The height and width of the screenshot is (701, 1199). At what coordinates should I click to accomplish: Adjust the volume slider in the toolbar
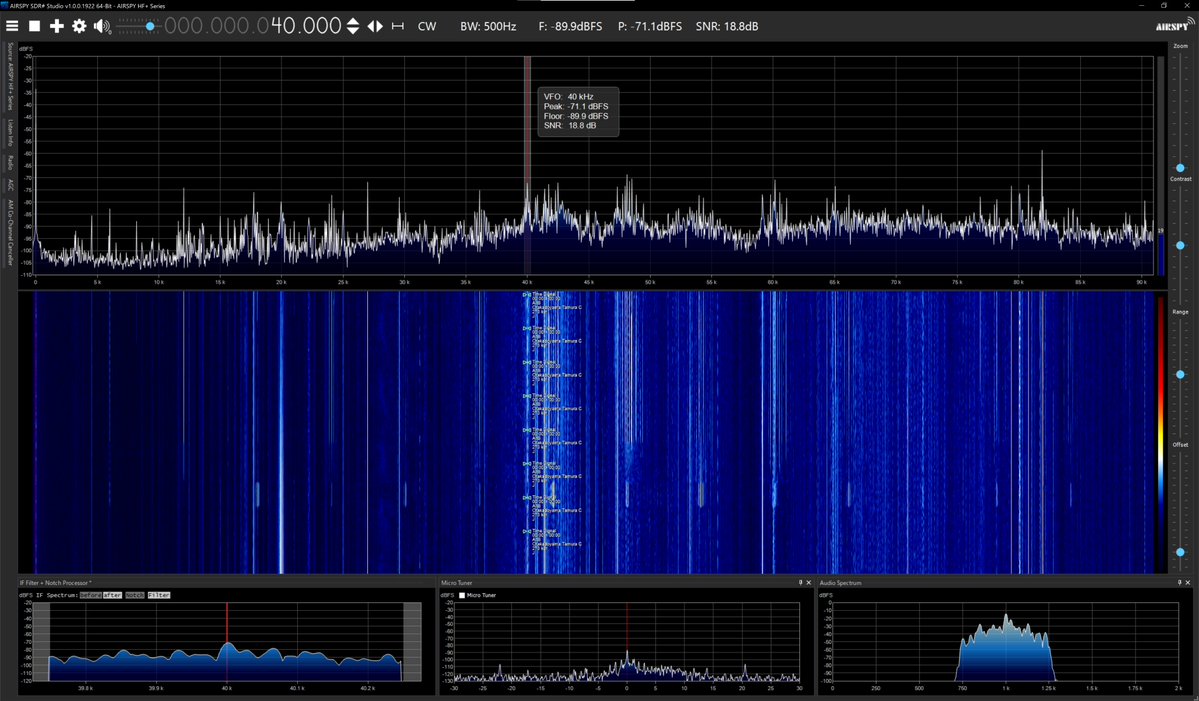pos(148,25)
